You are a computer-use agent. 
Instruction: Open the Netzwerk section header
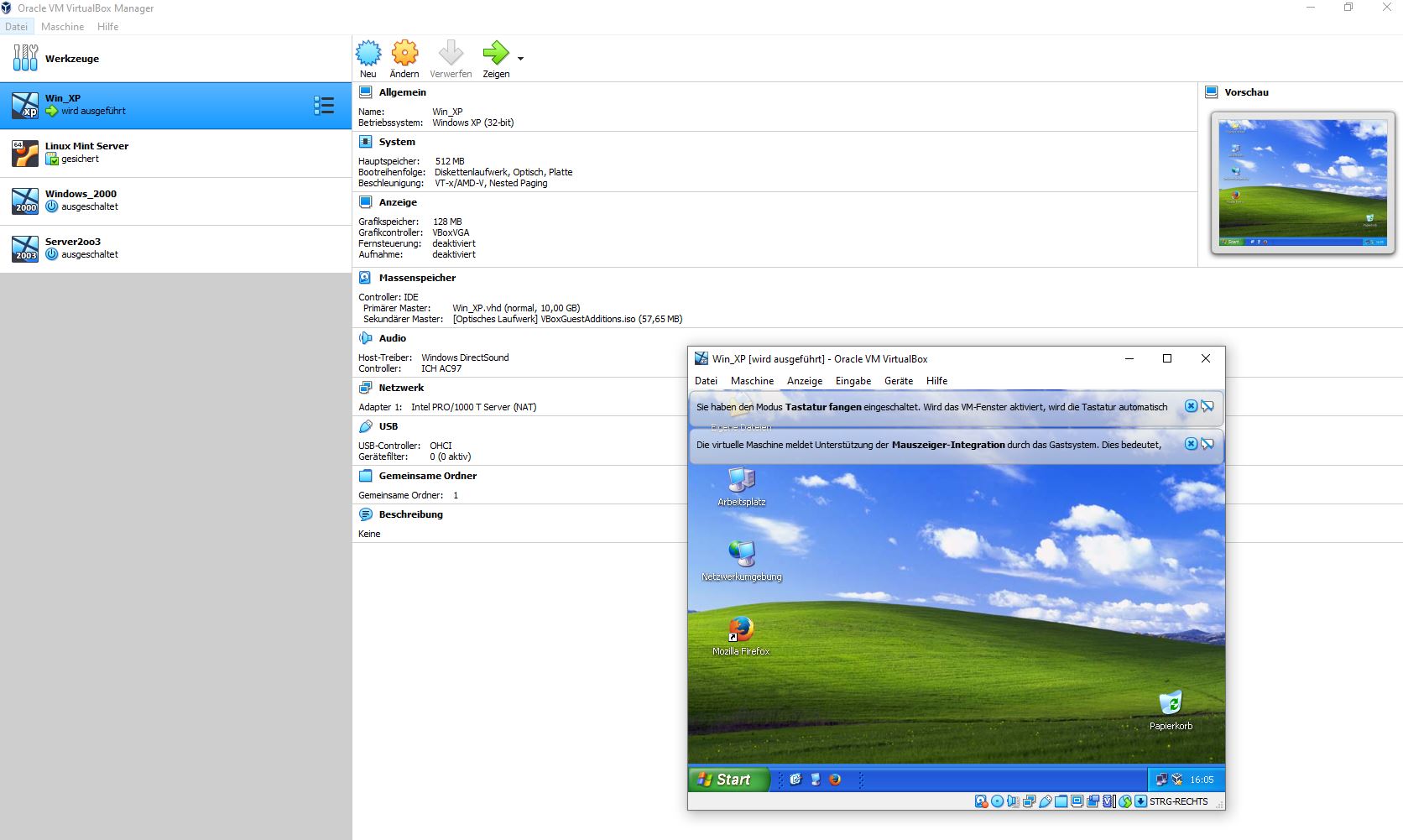coord(401,388)
